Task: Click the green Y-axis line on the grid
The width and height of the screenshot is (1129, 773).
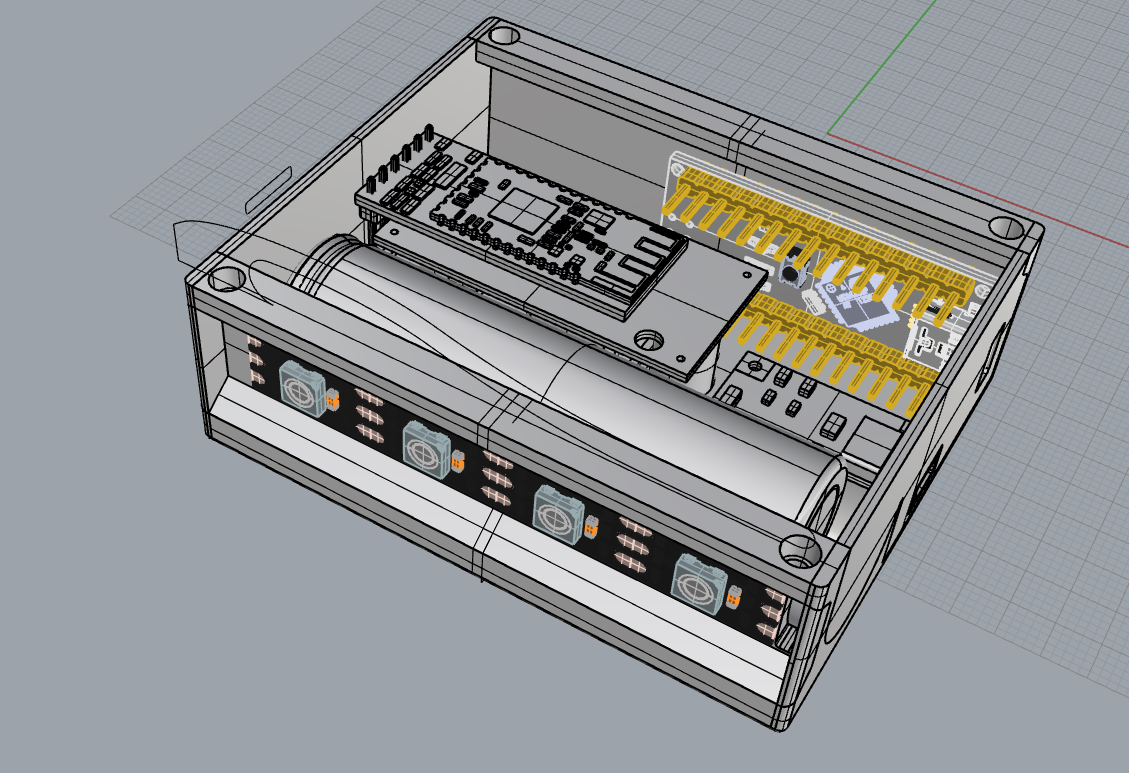Action: pyautogui.click(x=882, y=68)
